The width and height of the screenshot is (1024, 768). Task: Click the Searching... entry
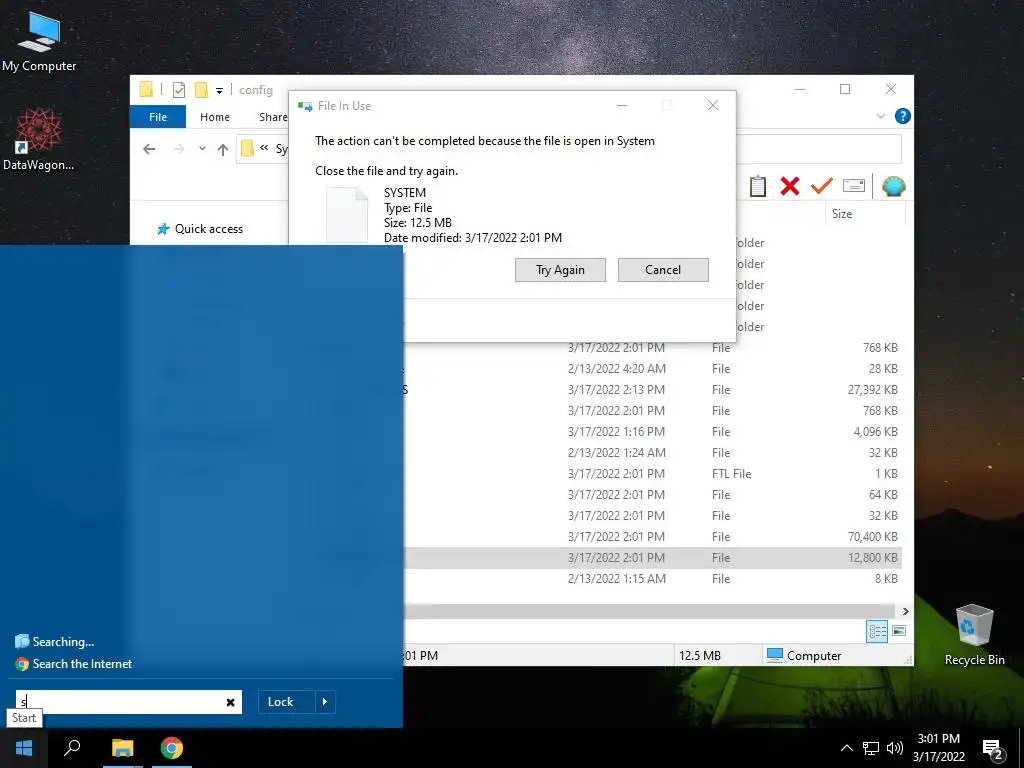[54, 642]
